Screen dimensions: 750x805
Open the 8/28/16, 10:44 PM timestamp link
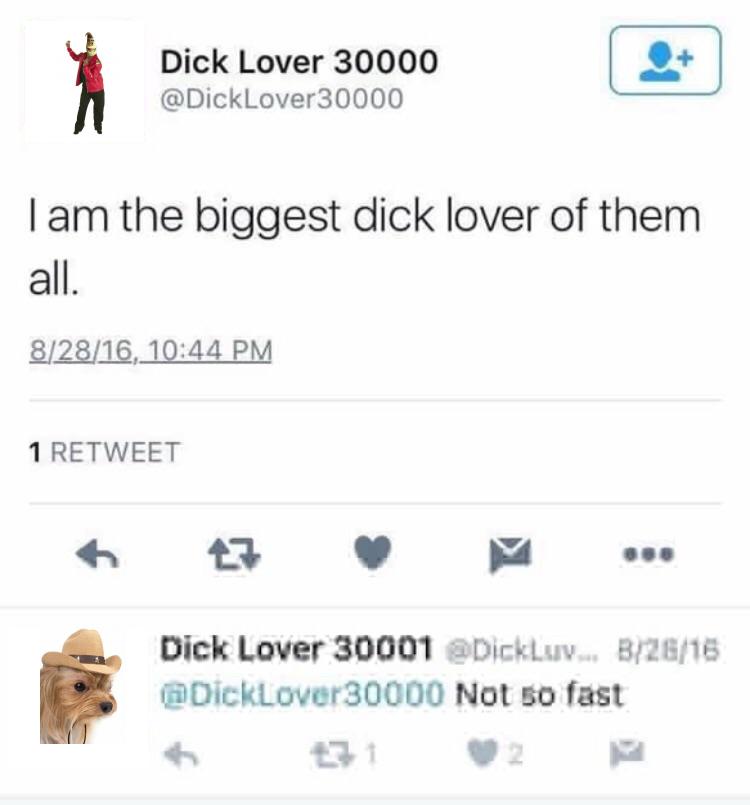coord(150,351)
